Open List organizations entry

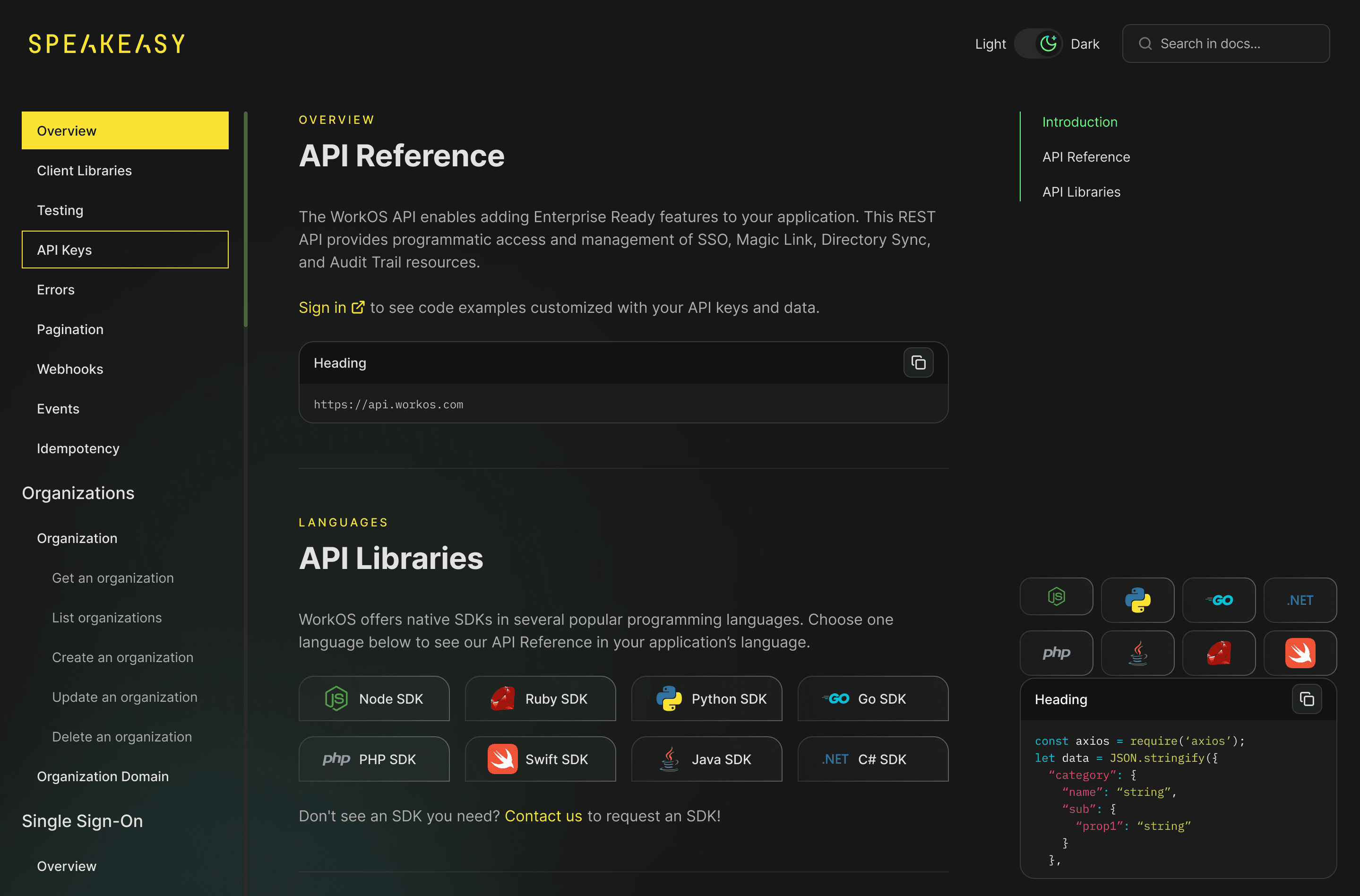[x=107, y=618]
